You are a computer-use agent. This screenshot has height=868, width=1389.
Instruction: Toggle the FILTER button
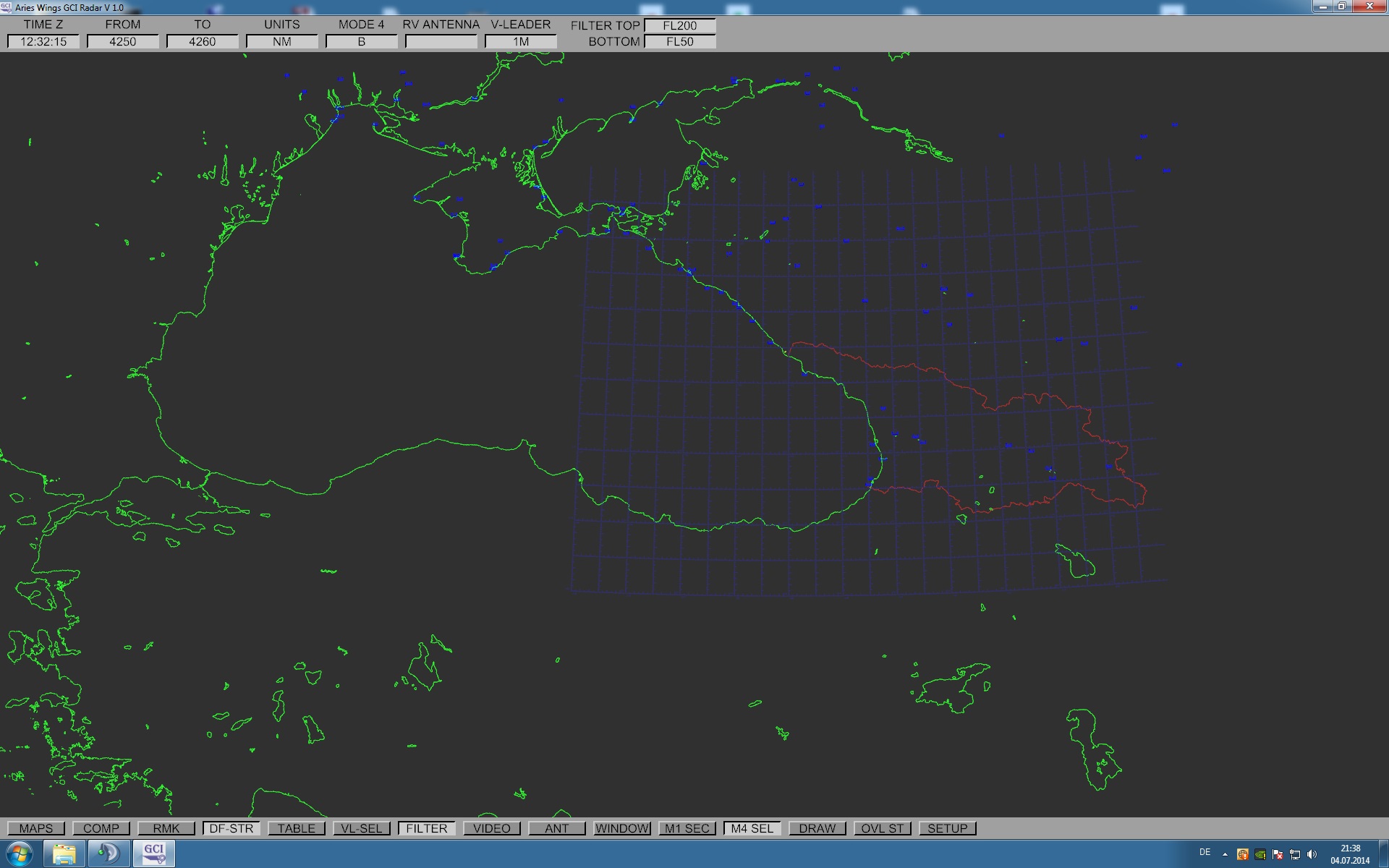click(x=426, y=828)
